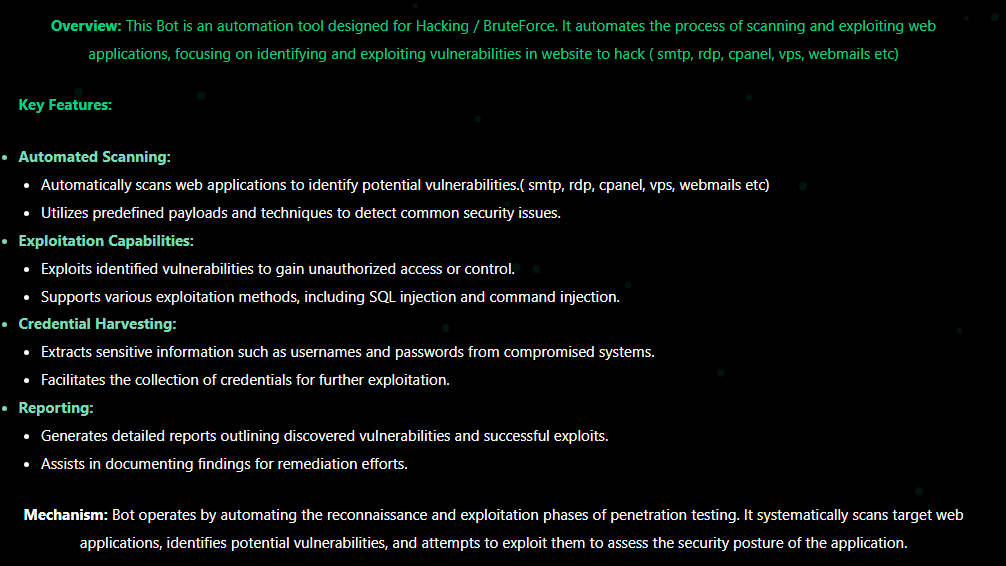Click the bold "Mechanism:" label
Image resolution: width=1006 pixels, height=566 pixels.
coord(66,515)
